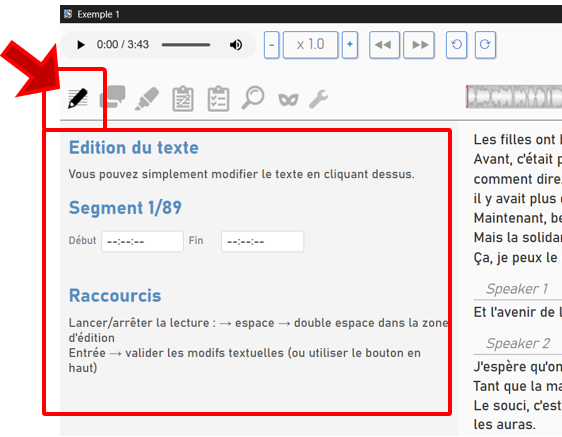Click the audio waveform overview
The image size is (562, 437).
click(x=514, y=96)
